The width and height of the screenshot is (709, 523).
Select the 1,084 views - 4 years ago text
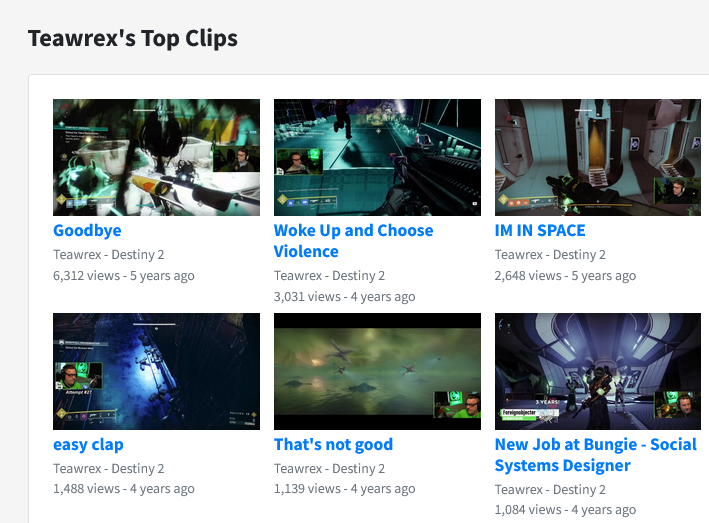tap(565, 510)
